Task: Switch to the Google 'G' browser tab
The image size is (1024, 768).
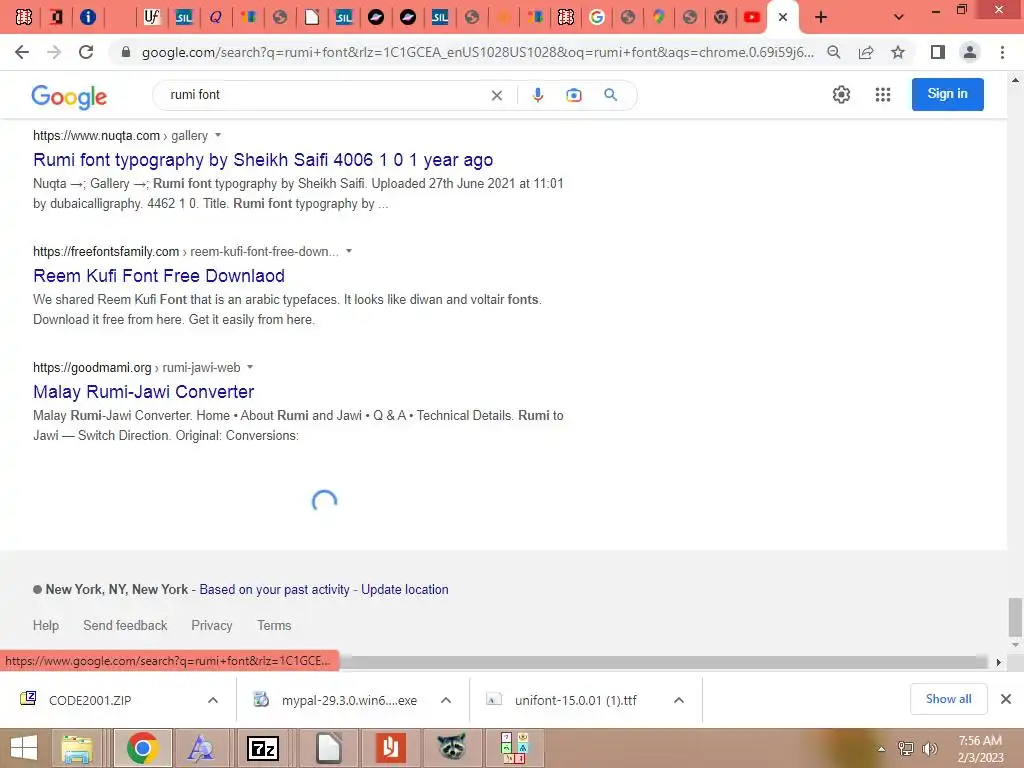Action: (596, 17)
